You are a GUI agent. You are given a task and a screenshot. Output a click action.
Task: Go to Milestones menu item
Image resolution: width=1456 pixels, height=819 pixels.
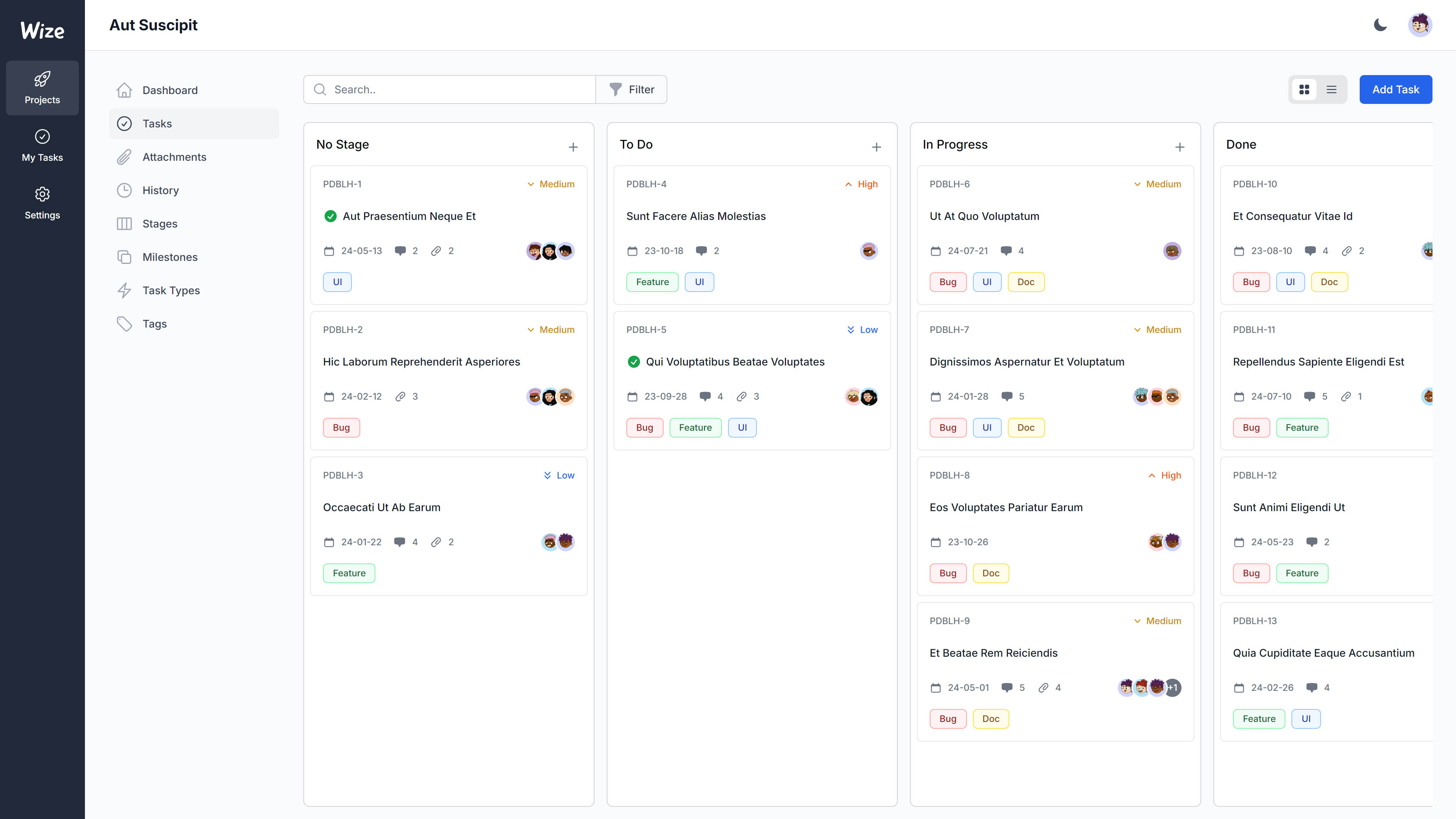pos(169,257)
